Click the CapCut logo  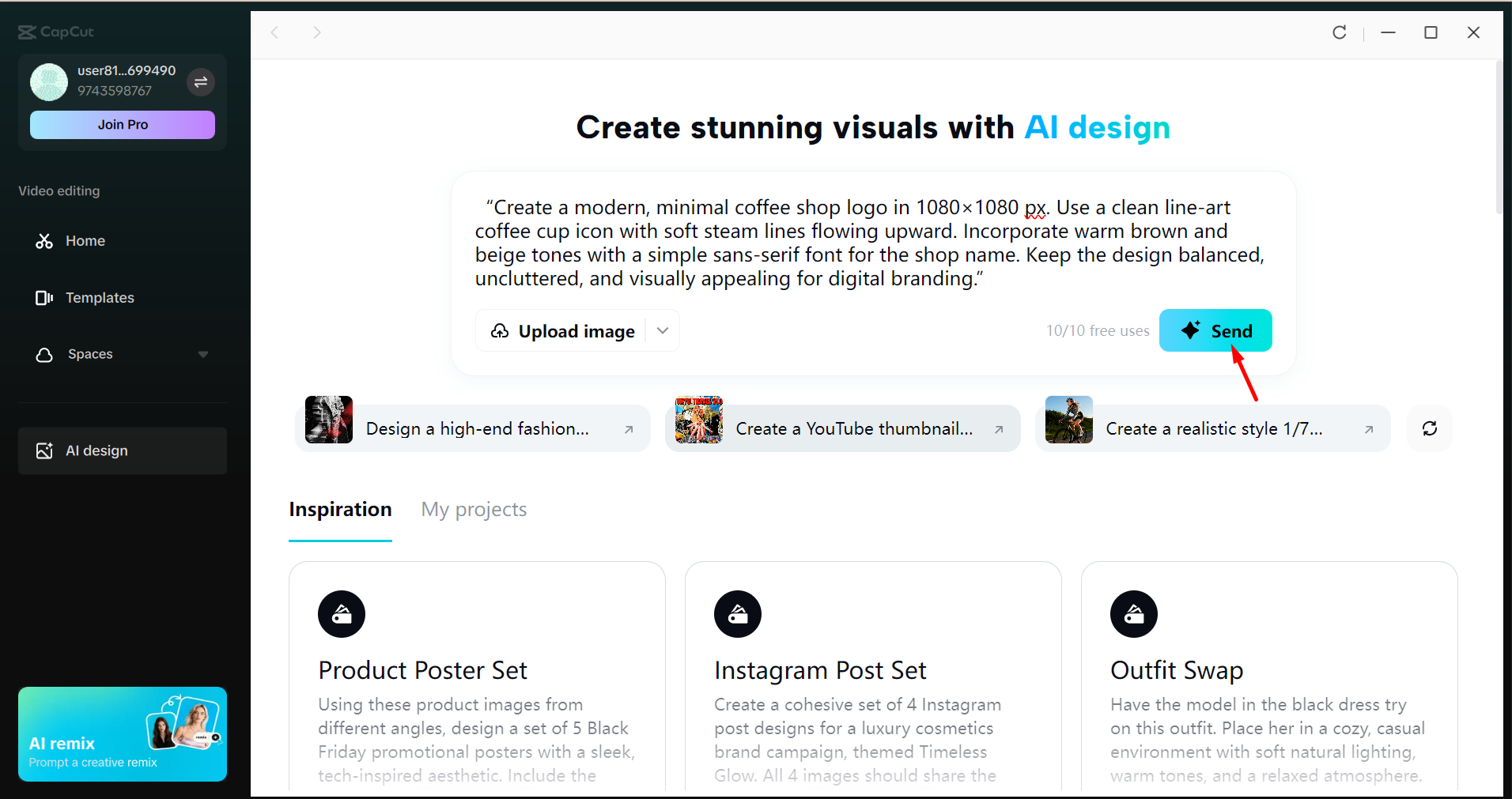click(55, 32)
